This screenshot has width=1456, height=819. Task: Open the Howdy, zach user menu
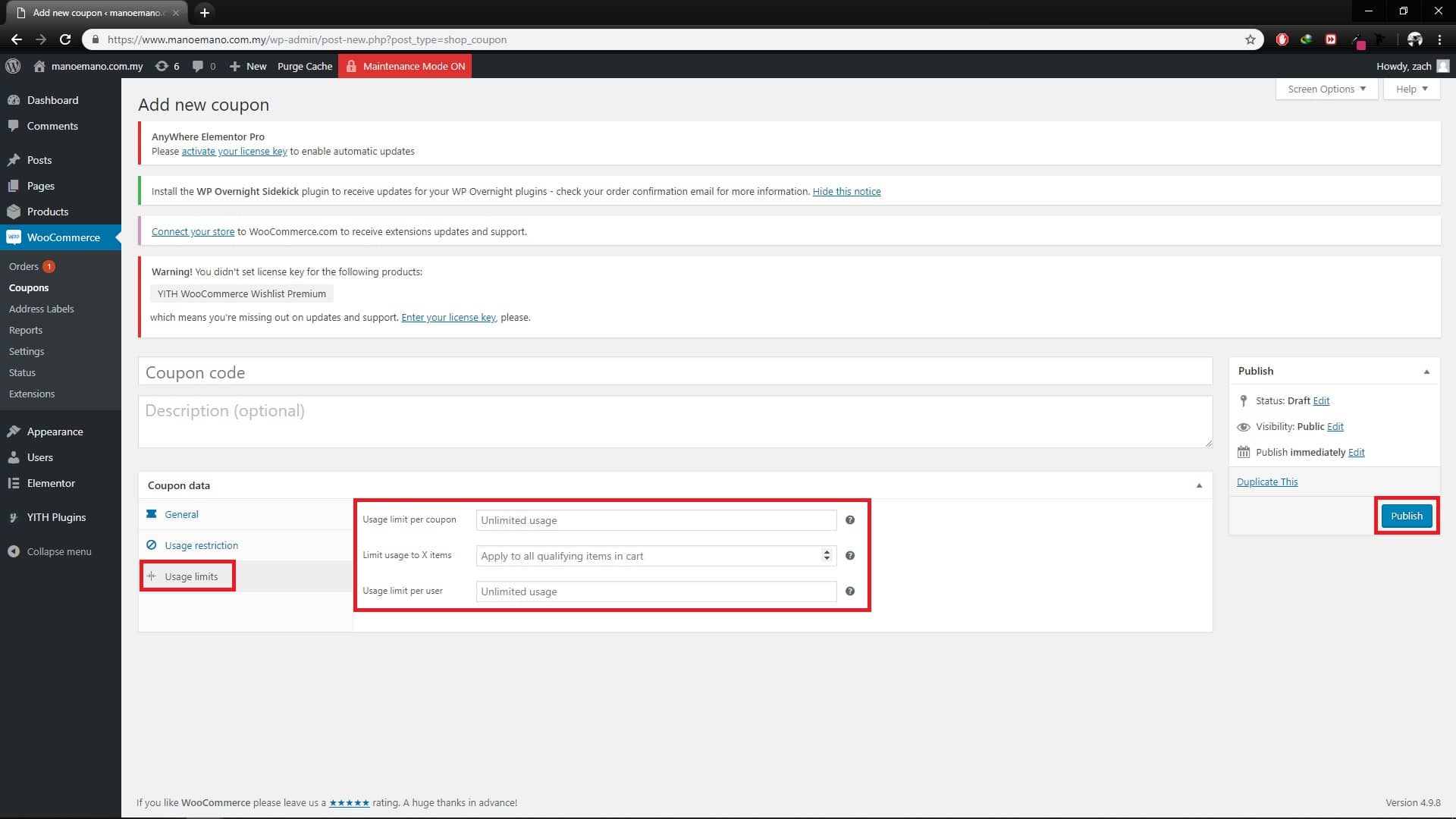[1412, 66]
